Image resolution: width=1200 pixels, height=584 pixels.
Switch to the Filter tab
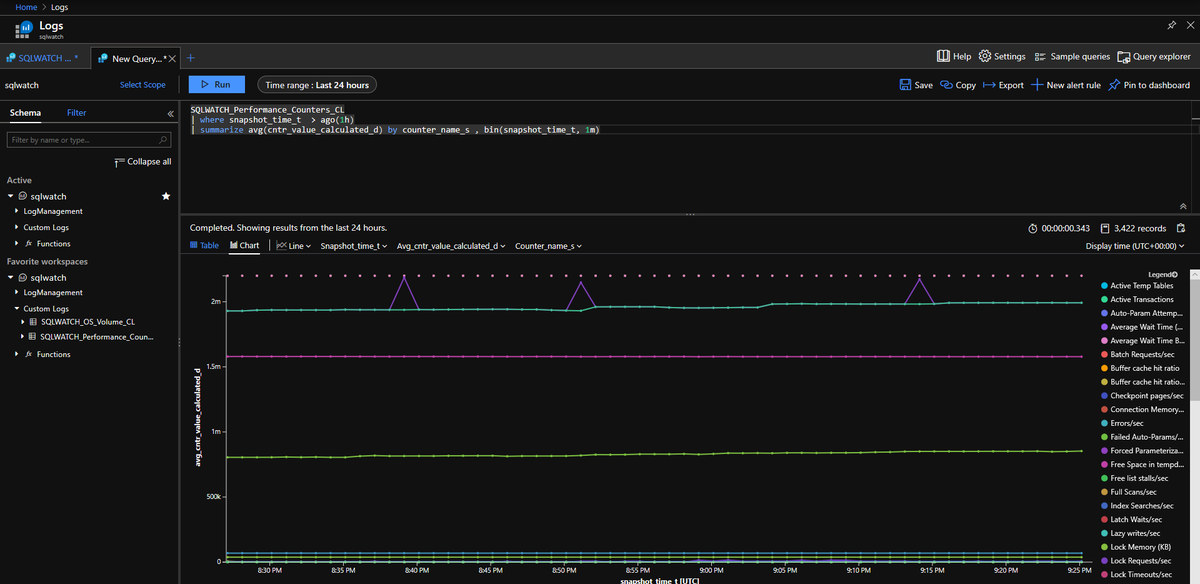tap(77, 113)
